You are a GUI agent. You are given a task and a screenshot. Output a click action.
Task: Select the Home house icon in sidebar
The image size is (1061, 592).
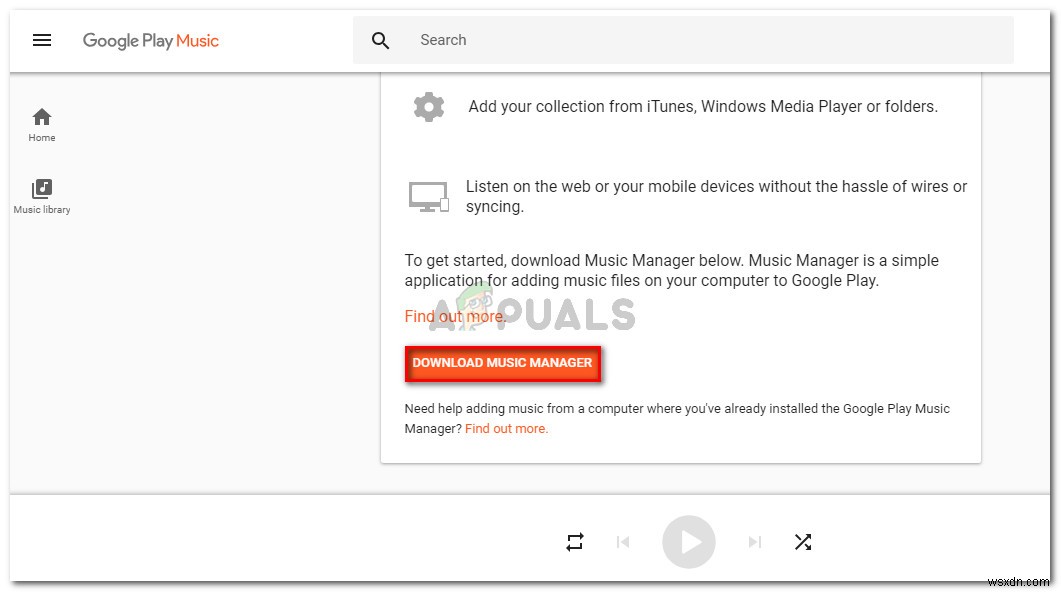pyautogui.click(x=41, y=116)
